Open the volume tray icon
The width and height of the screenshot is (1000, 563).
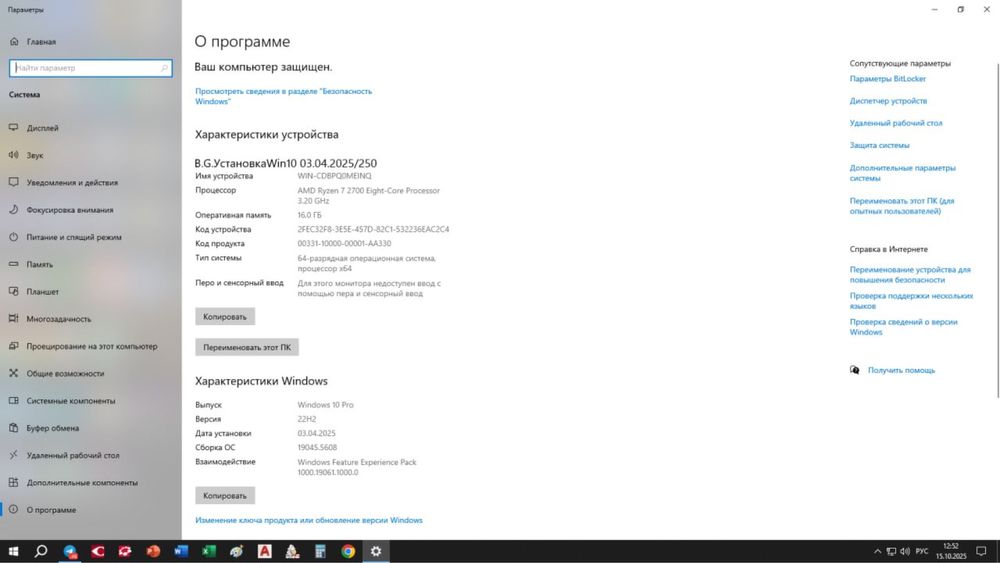(x=905, y=552)
